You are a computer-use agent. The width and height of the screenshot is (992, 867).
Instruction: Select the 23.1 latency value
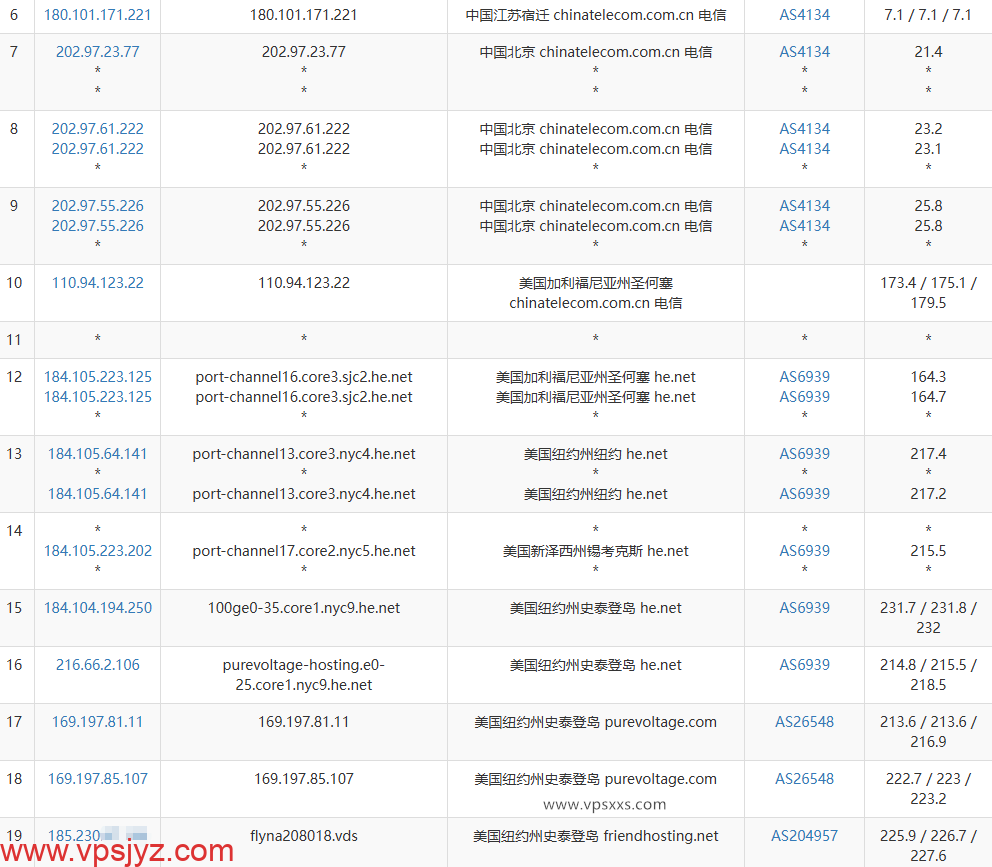coord(928,149)
